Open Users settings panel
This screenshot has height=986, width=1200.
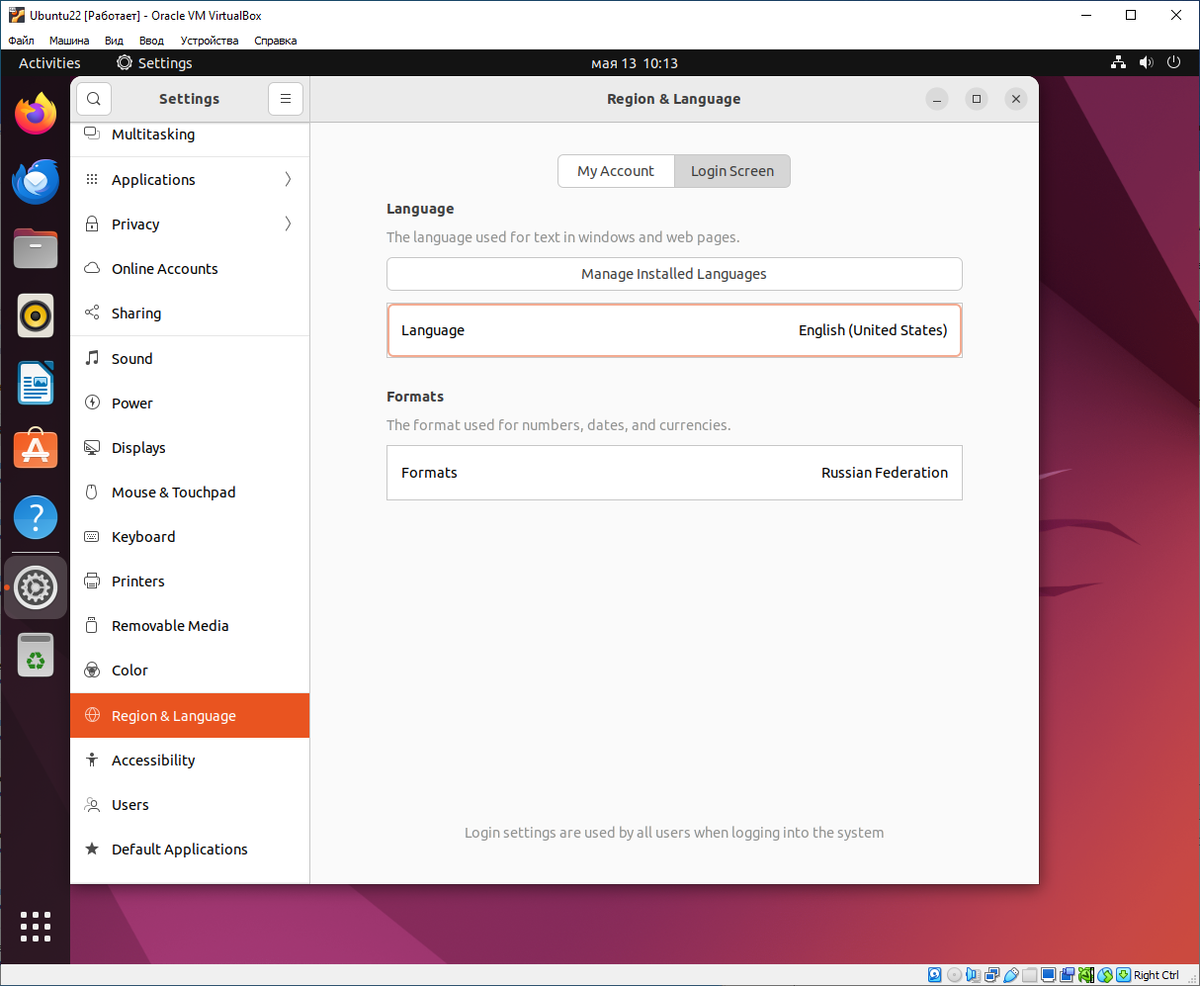tap(190, 805)
